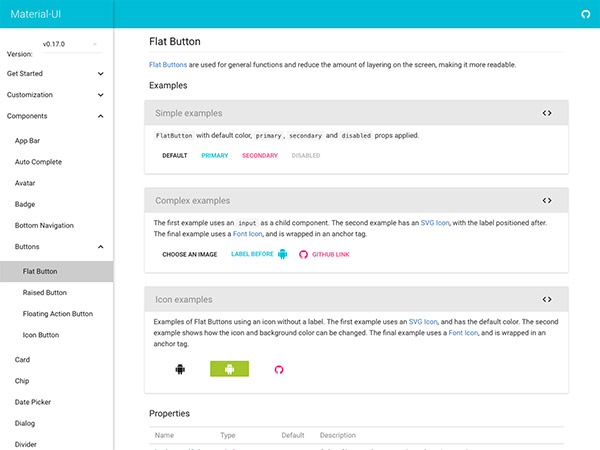The image size is (600, 450).
Task: Click the Examples heading
Action: coord(168,85)
